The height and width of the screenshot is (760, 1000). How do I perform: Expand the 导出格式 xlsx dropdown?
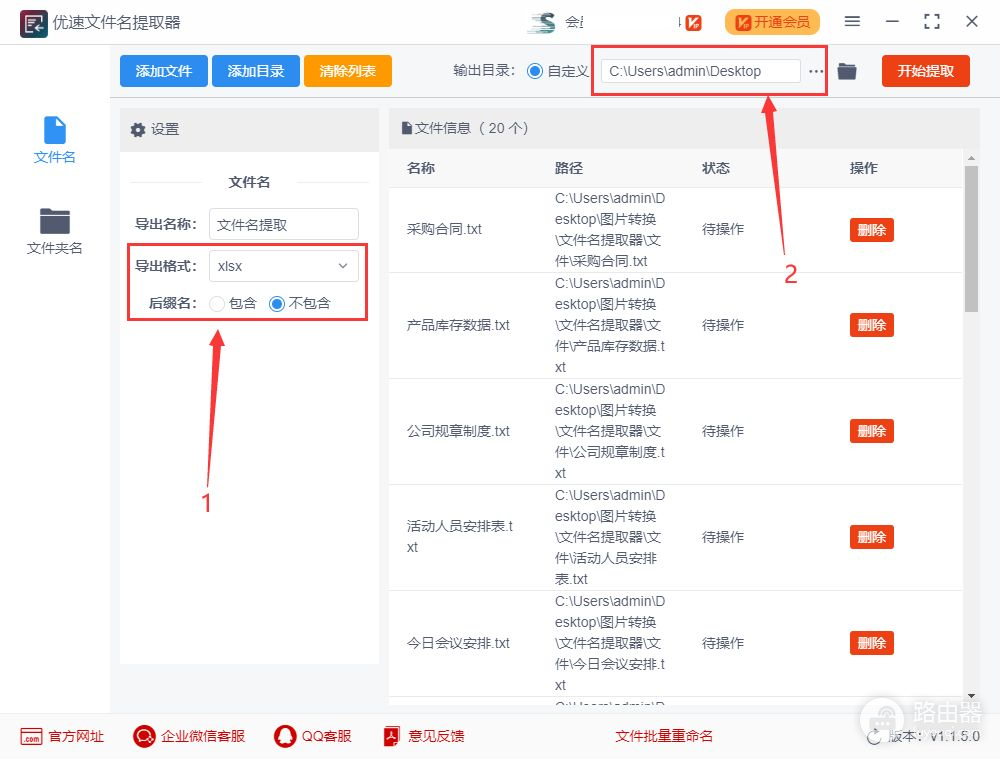[x=283, y=266]
